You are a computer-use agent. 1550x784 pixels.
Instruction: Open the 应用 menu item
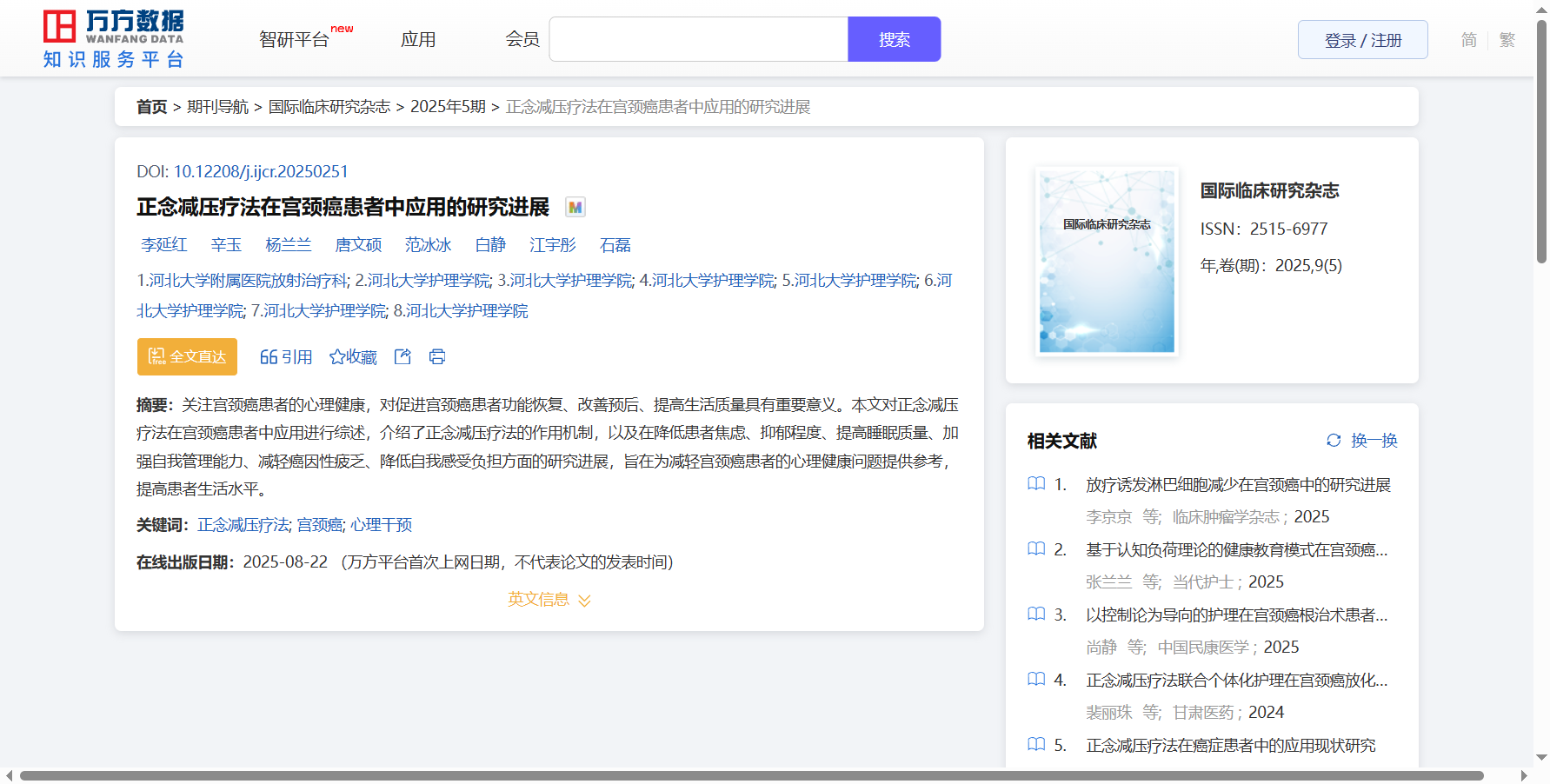coord(418,40)
